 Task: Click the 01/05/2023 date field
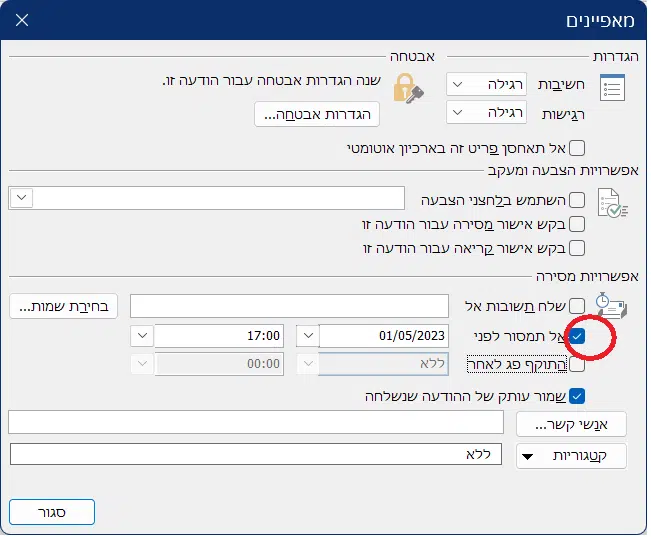tap(384, 336)
